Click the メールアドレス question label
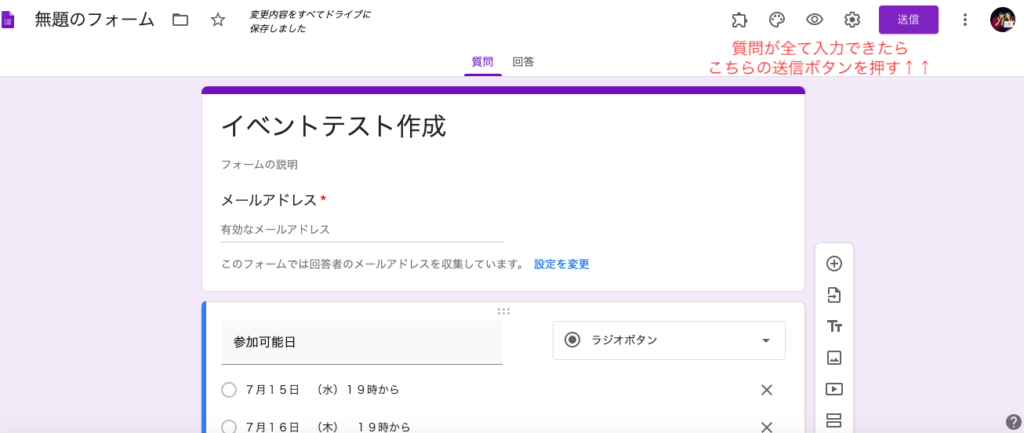Viewport: 1024px width, 433px height. tap(269, 200)
